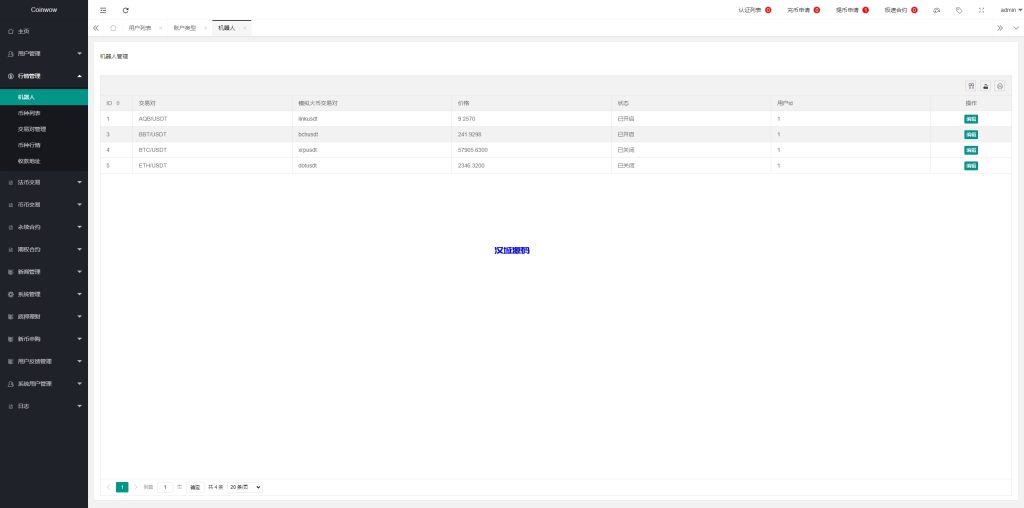Click the refresh icon in top bar
The image size is (1024, 508).
pyautogui.click(x=125, y=10)
